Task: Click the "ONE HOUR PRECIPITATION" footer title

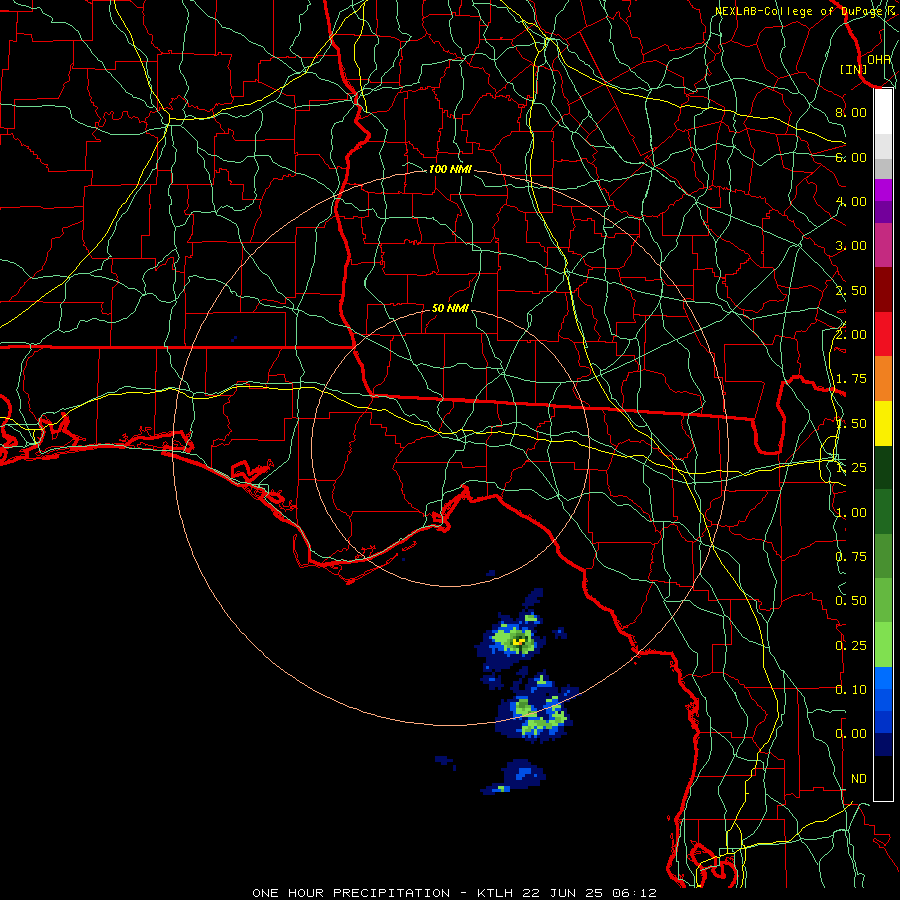Action: (351, 893)
